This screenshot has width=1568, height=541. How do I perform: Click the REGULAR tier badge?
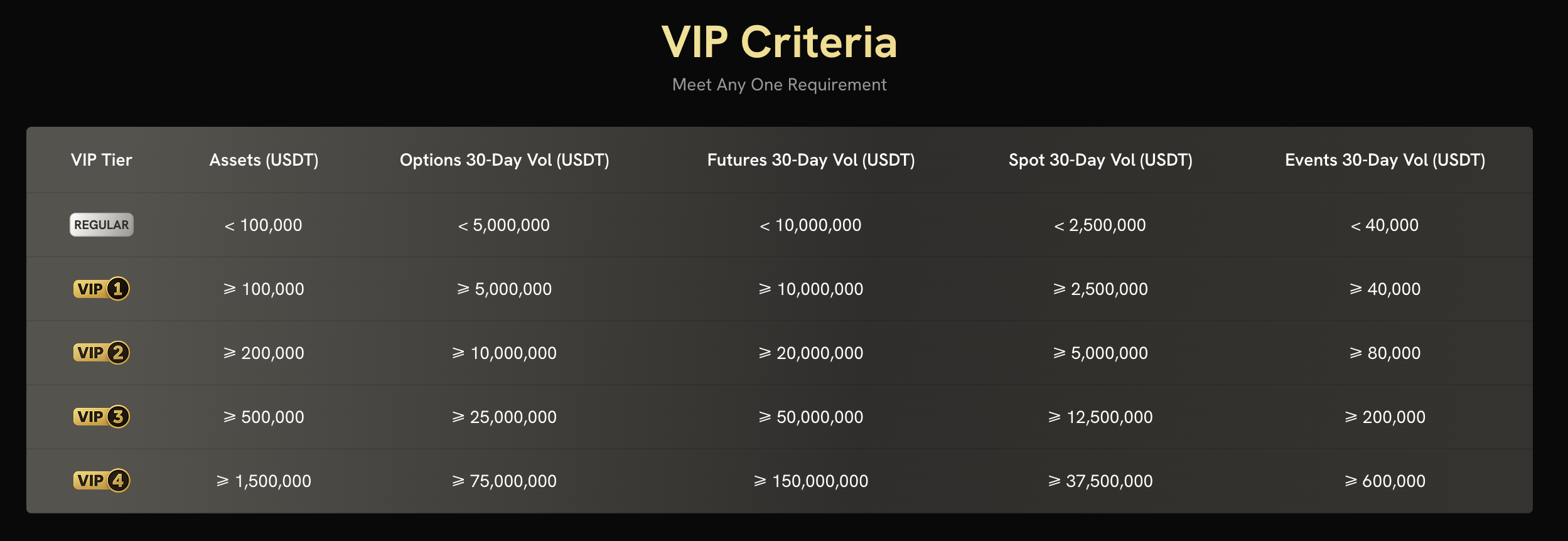101,225
